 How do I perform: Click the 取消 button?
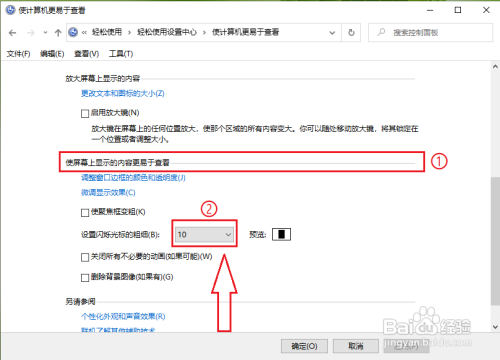(356, 346)
